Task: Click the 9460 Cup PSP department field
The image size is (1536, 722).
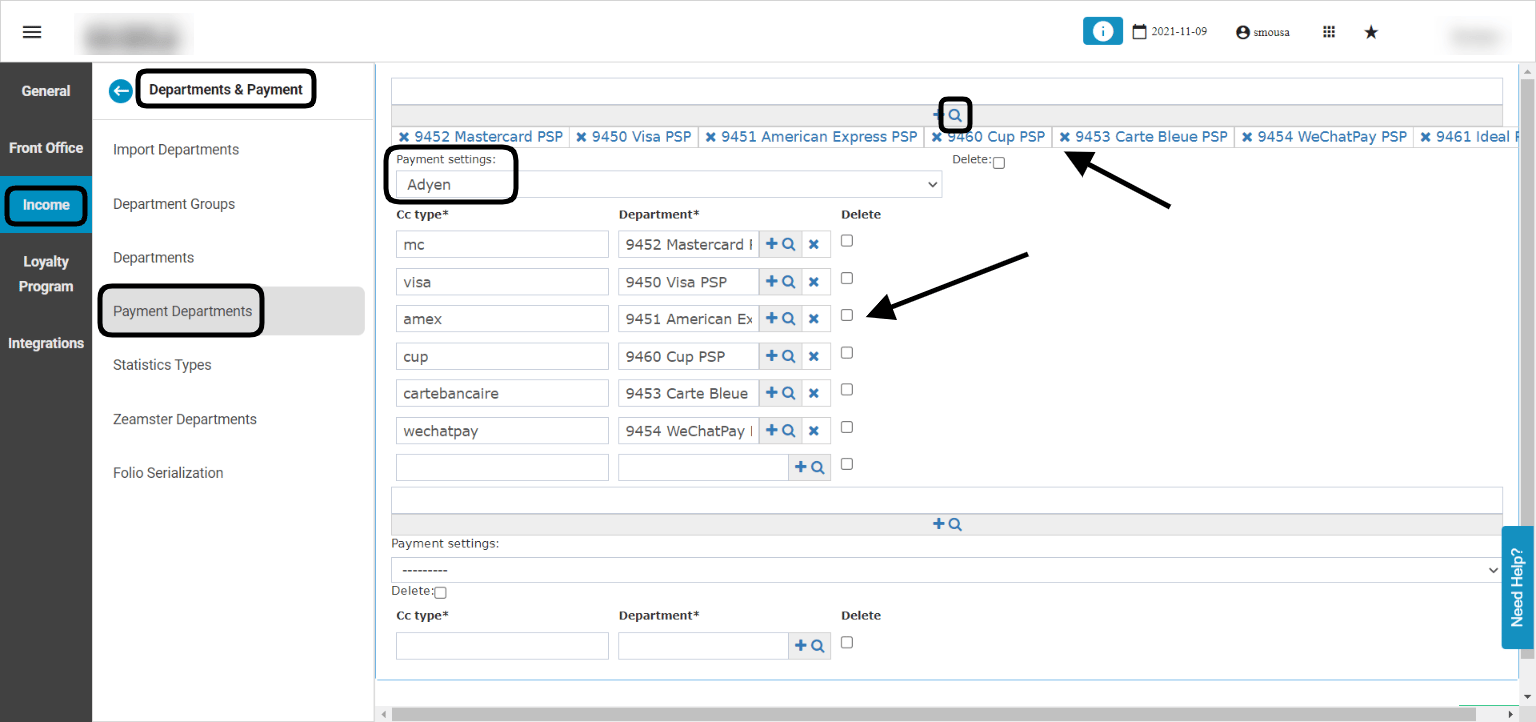Action: coord(689,356)
